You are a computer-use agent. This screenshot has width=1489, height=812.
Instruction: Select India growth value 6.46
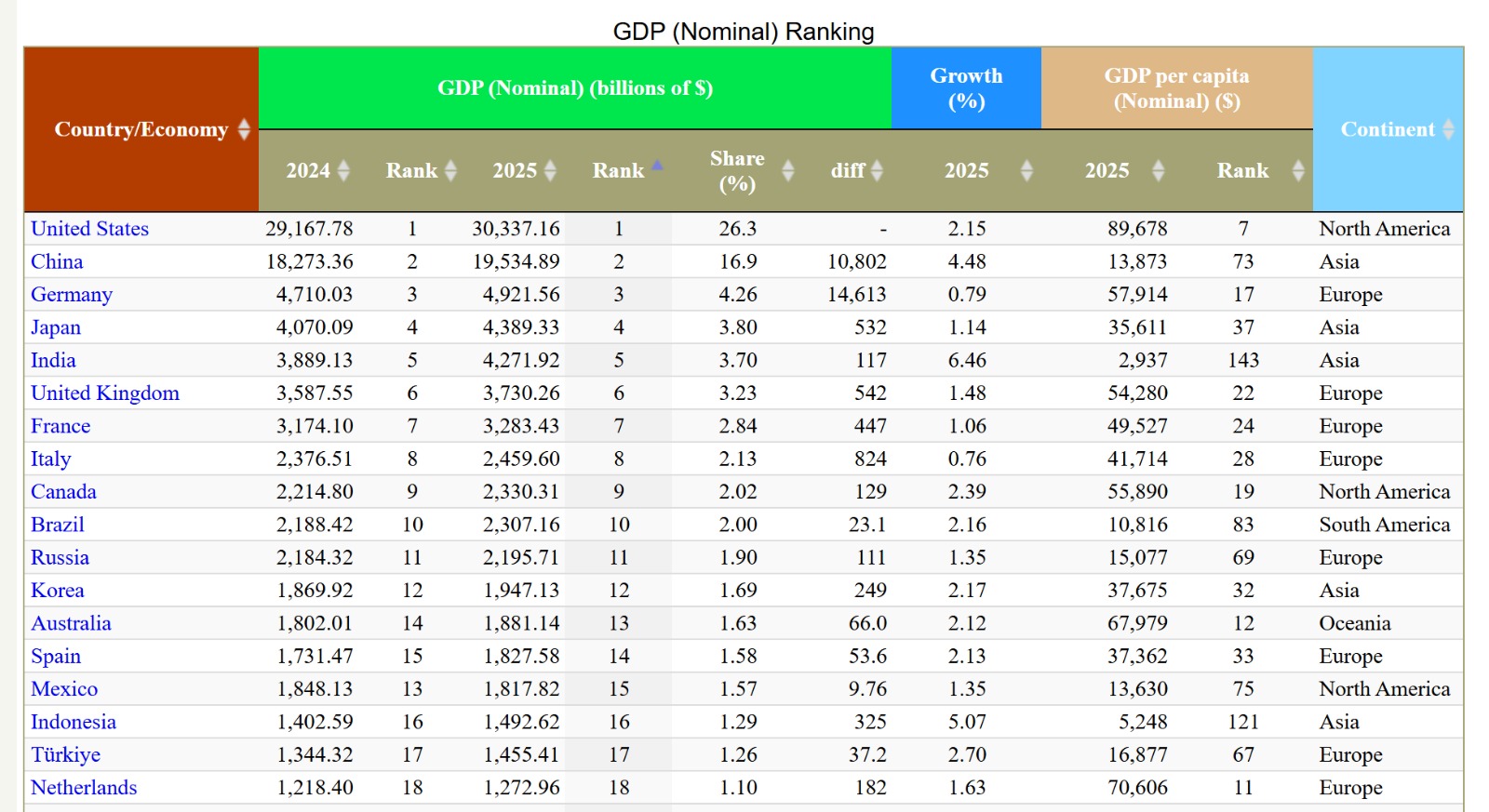967,360
